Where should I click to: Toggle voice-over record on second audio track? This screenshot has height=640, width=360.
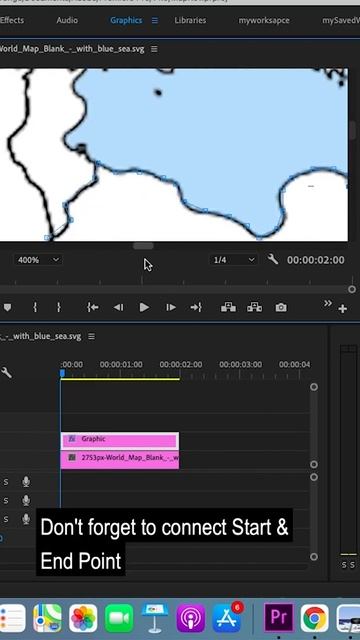[x=26, y=500]
